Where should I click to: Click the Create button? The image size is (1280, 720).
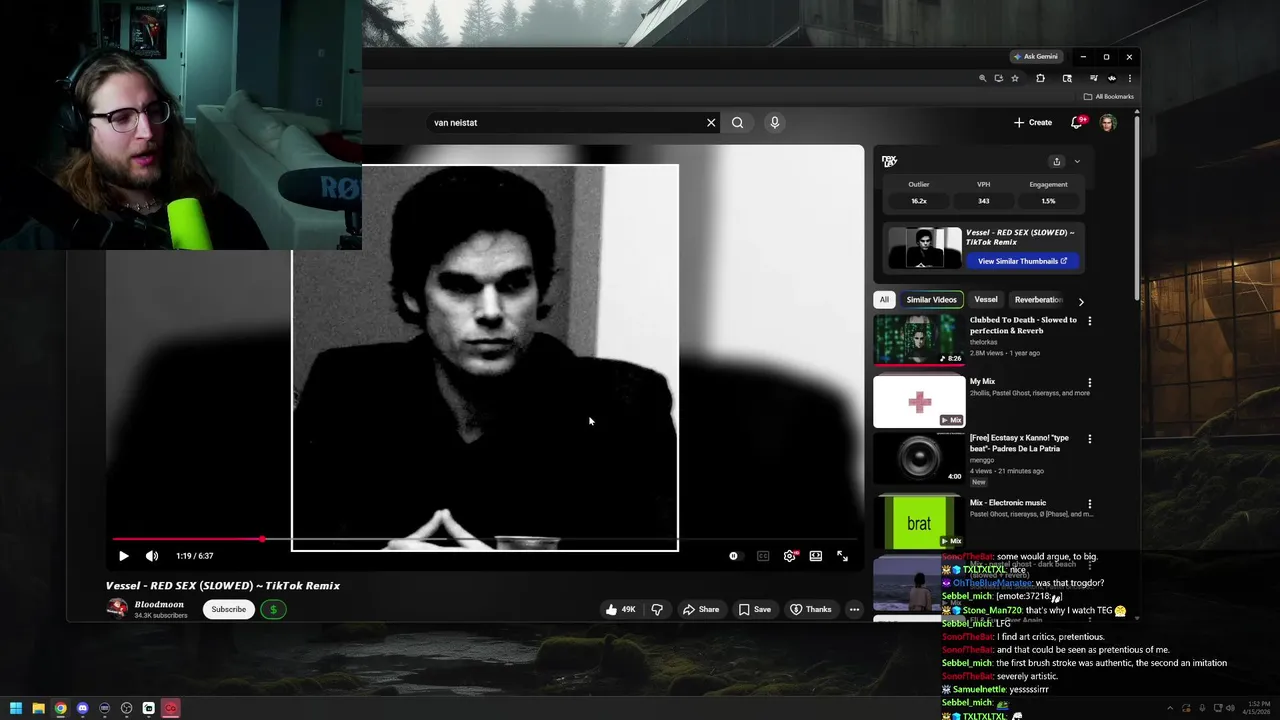pyautogui.click(x=1033, y=122)
